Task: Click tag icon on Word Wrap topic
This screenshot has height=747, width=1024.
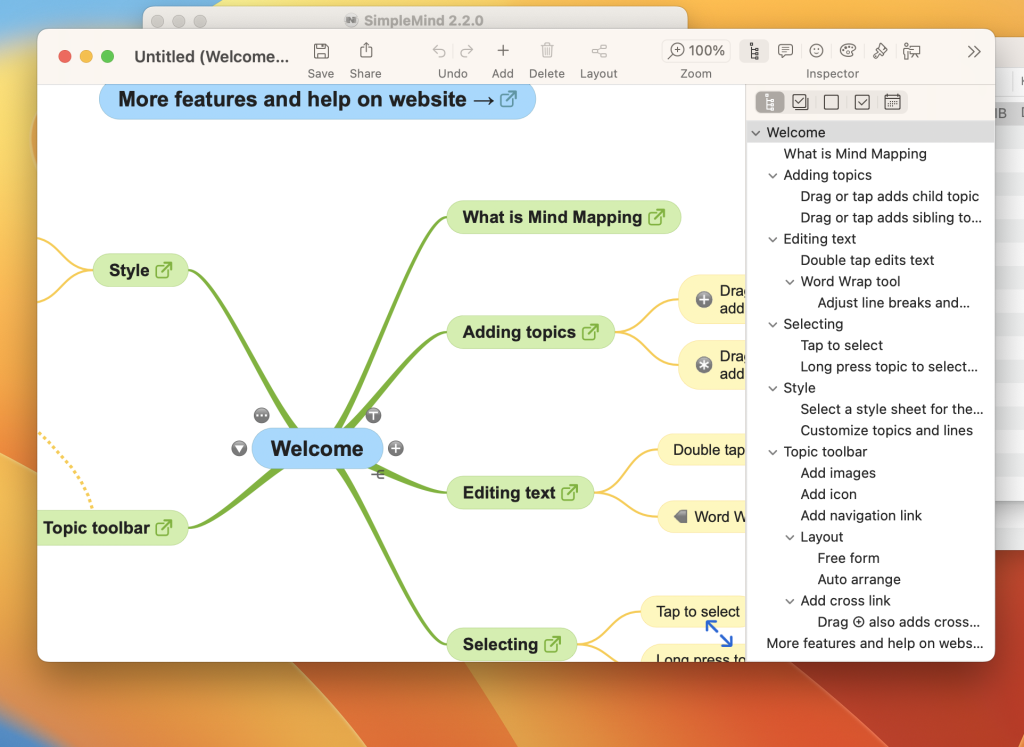Action: (x=680, y=517)
